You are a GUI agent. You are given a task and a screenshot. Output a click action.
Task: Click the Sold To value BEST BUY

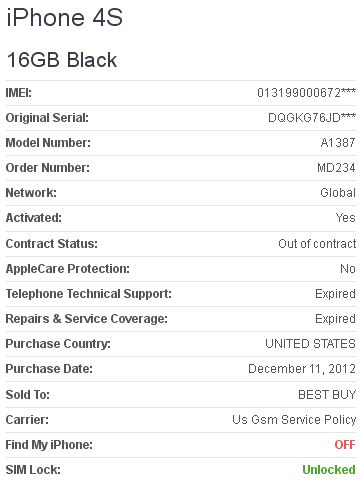pos(327,395)
